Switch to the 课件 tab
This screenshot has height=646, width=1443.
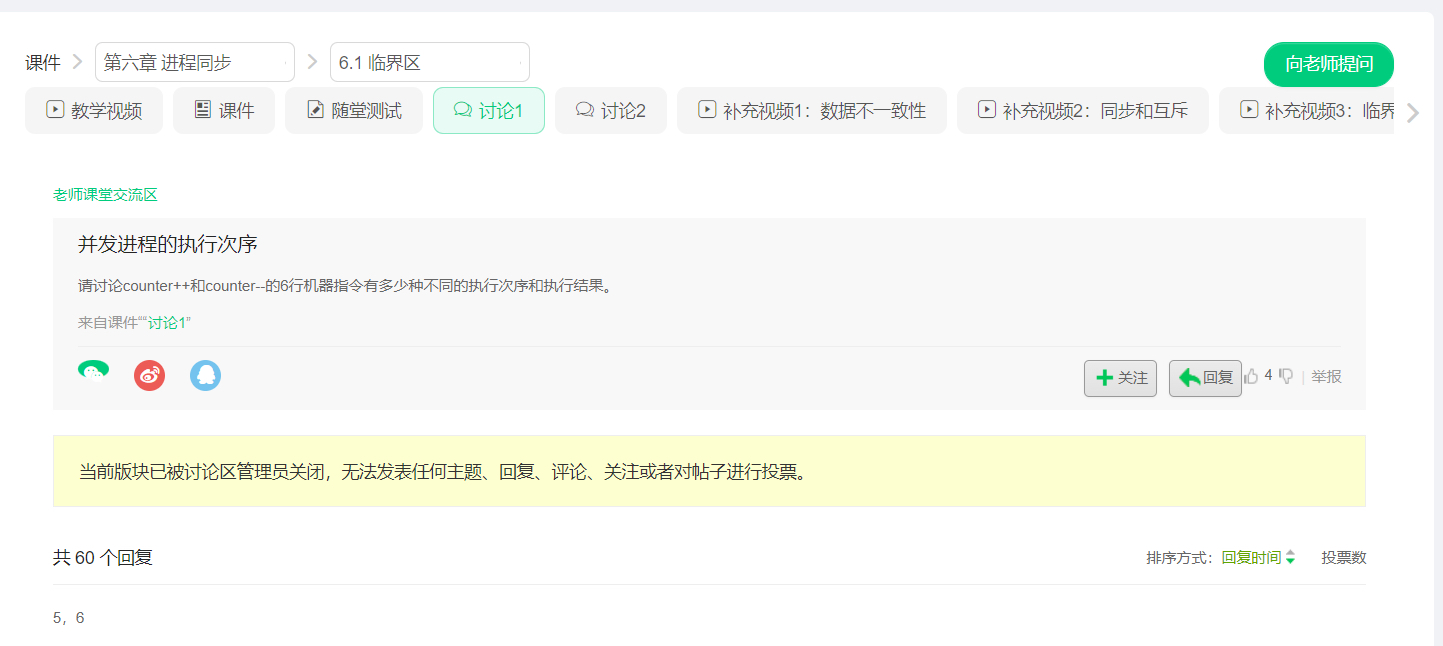224,111
